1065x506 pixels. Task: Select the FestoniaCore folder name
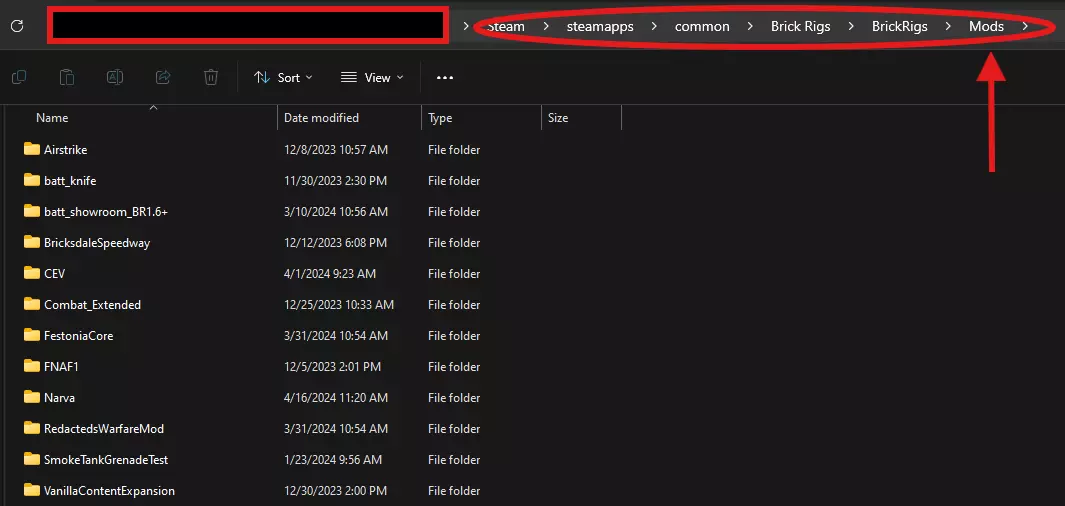coord(78,336)
